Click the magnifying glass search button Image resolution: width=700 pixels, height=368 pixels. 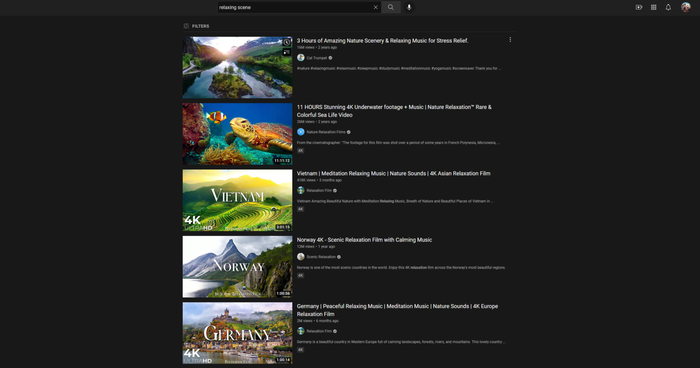click(391, 7)
